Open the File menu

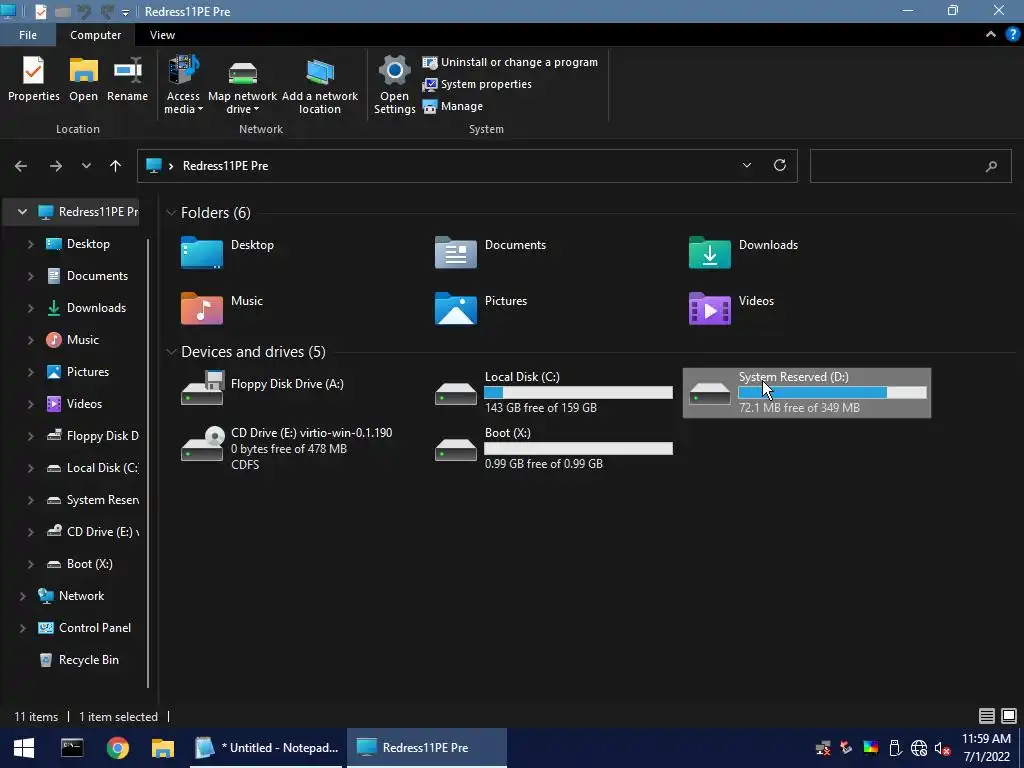pos(27,35)
